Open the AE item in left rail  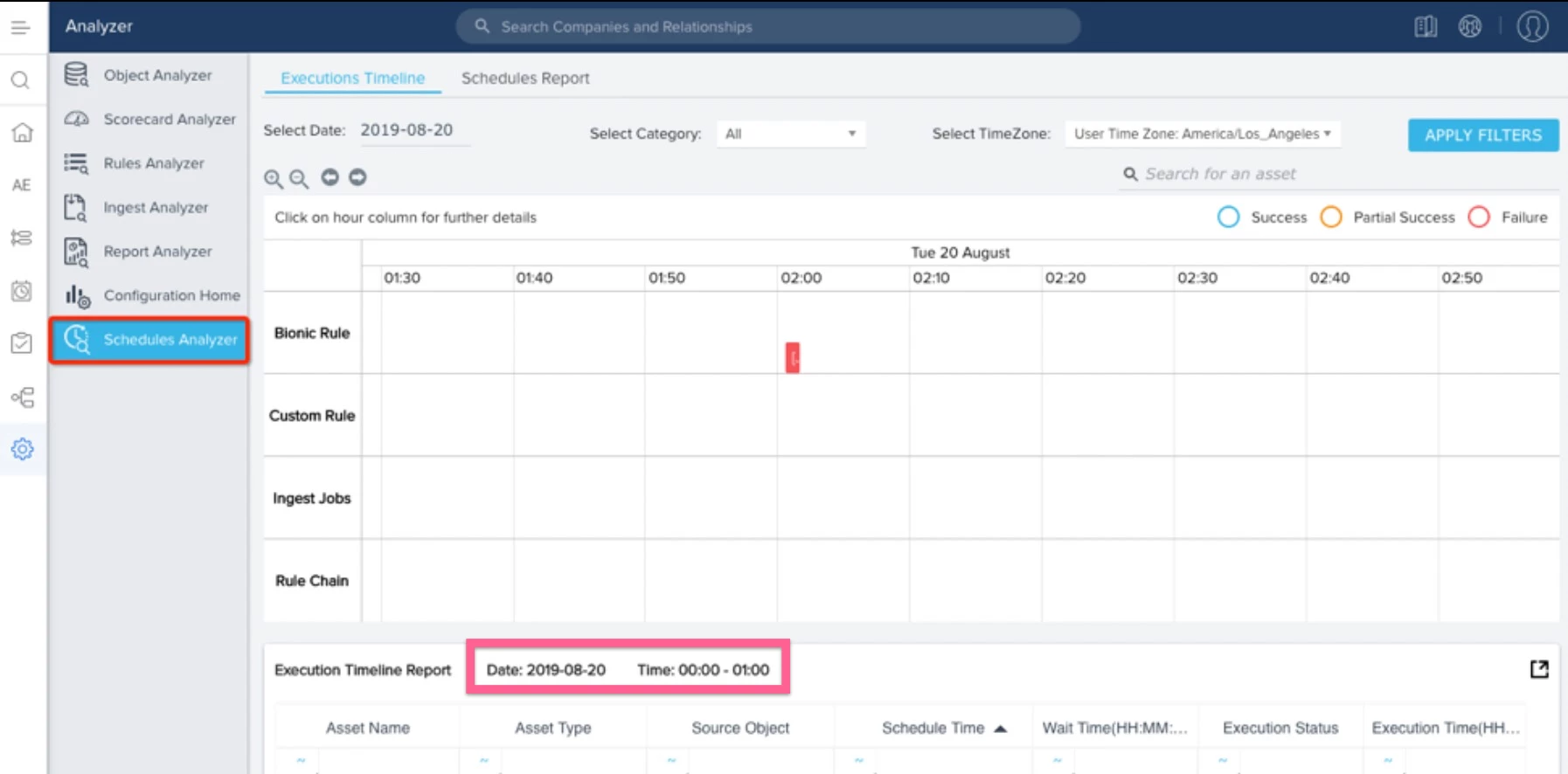tap(21, 185)
